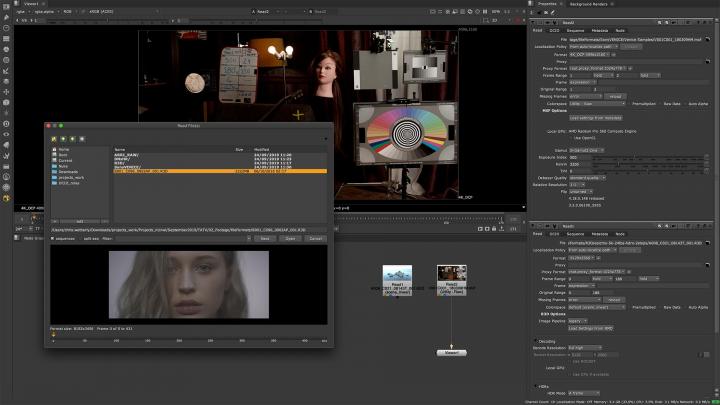
Task: Enable Use OpenCL checkbox in Read2
Action: point(571,138)
